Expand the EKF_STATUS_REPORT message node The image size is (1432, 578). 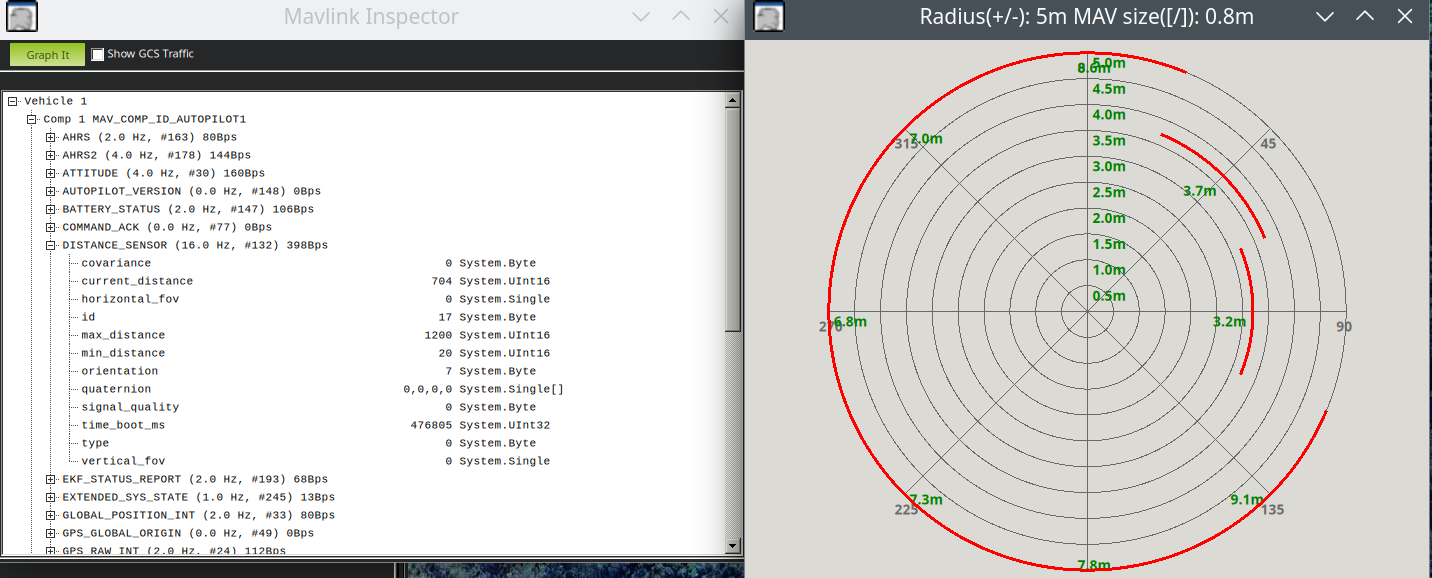(x=51, y=479)
